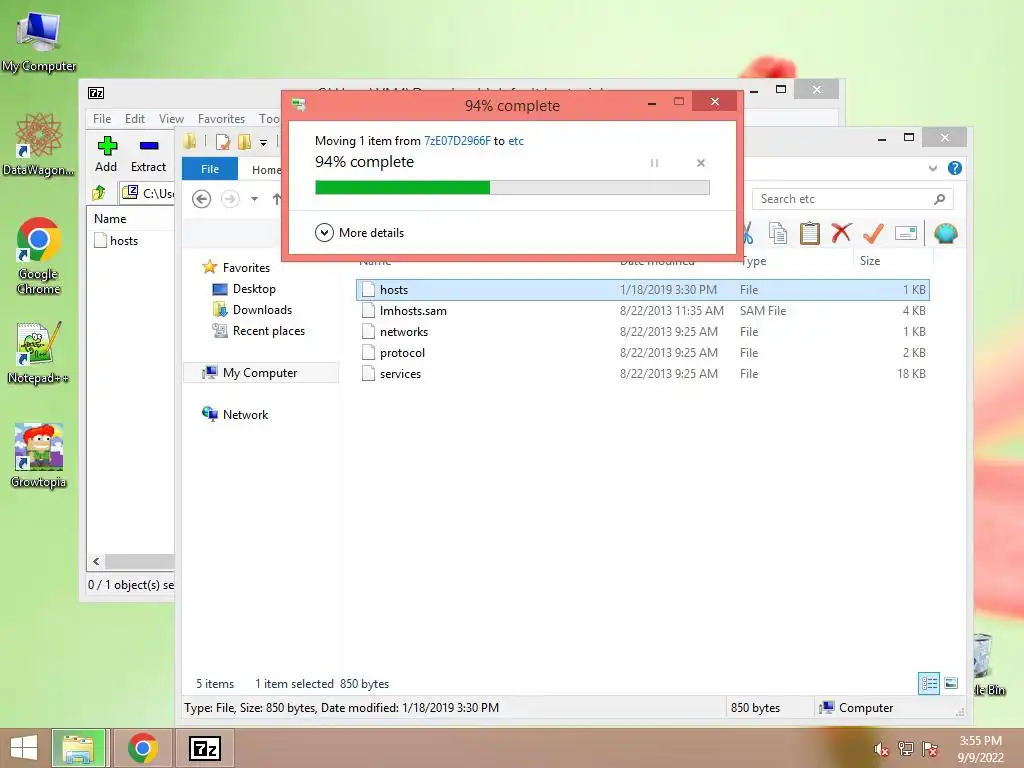Open the Home ribbon tab
1024x768 pixels.
[266, 170]
